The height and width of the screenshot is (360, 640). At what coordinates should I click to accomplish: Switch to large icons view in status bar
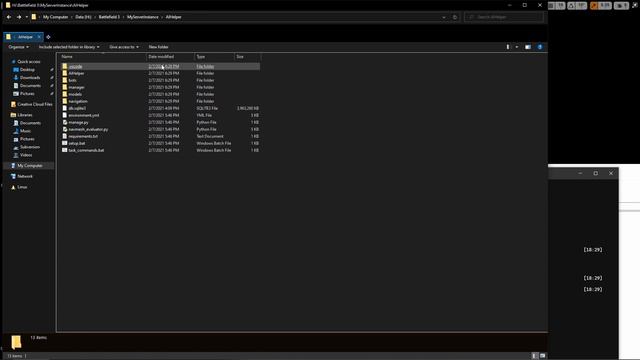tap(542, 356)
